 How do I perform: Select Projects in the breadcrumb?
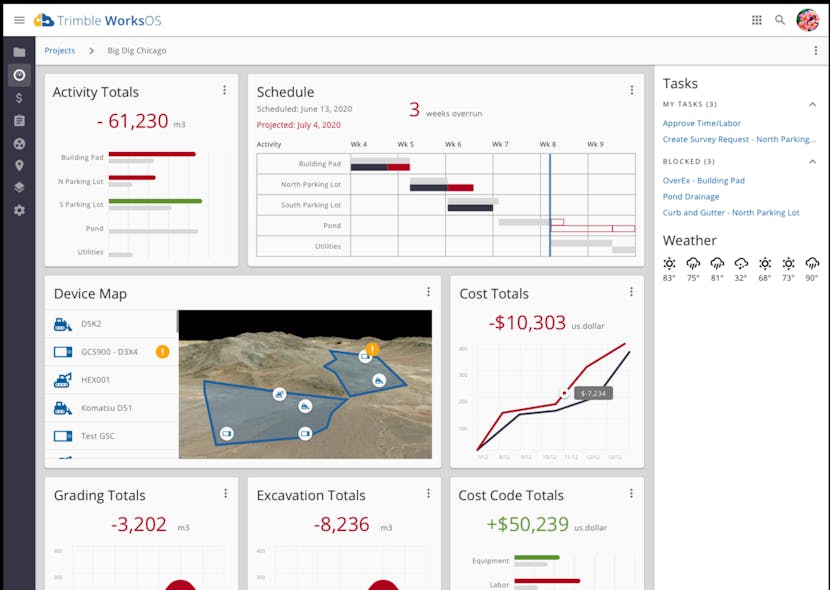click(60, 50)
